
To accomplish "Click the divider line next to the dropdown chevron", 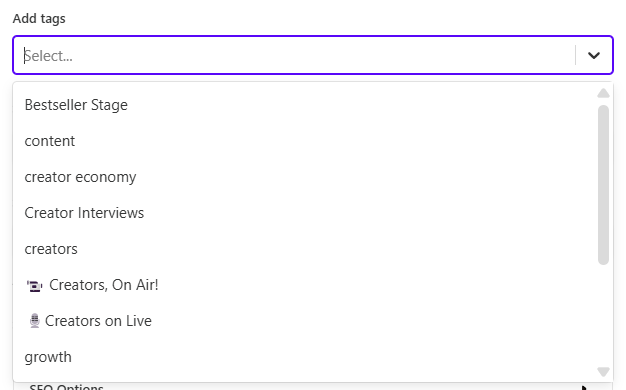I will [575, 55].
